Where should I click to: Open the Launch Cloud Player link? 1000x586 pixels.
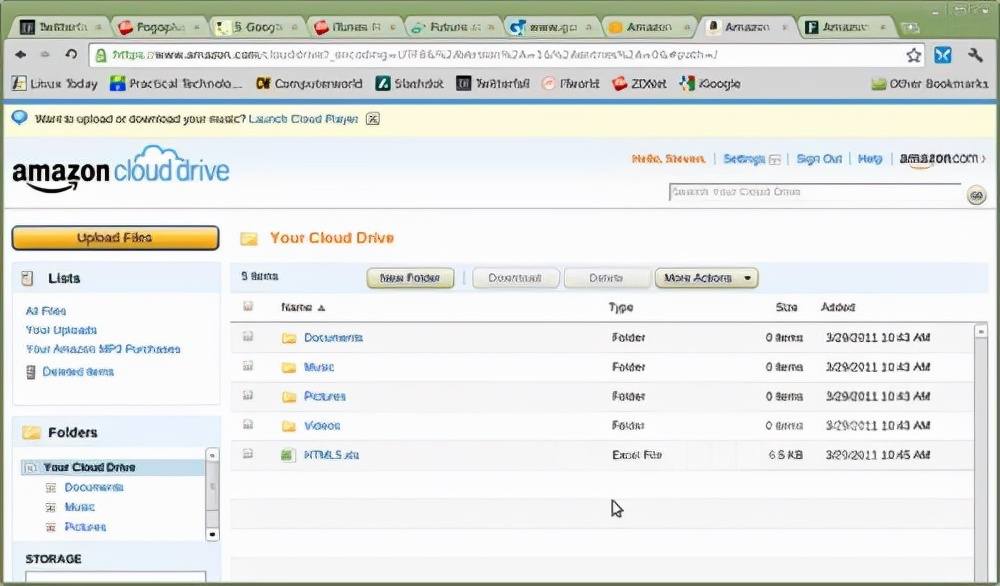303,119
